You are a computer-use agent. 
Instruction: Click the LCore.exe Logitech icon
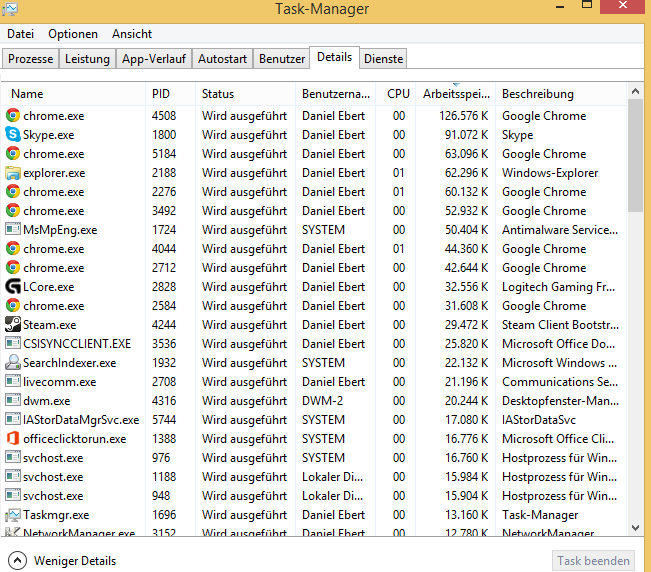tap(13, 287)
